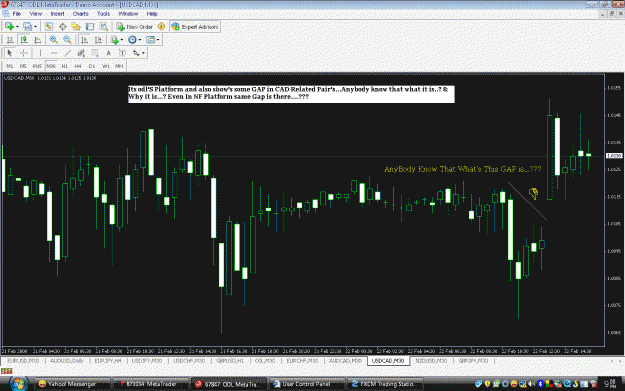Viewport: 625px width, 391px height.
Task: Switch to H1 timeframe
Action: (x=65, y=66)
